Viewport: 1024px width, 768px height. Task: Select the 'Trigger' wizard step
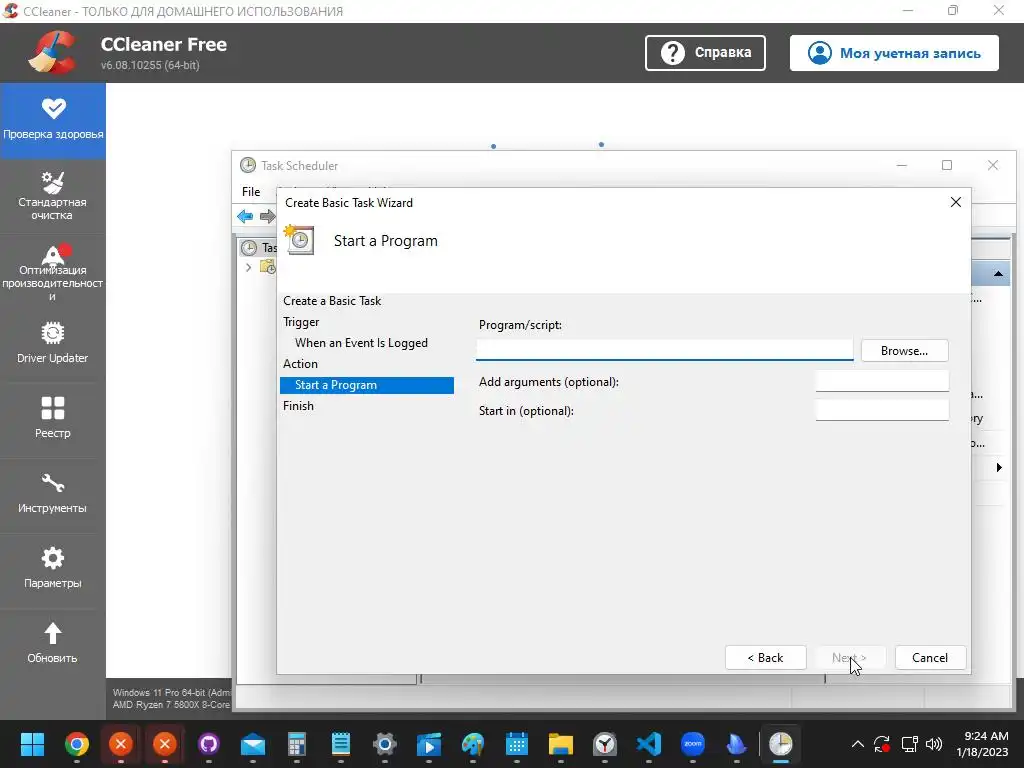coord(301,322)
